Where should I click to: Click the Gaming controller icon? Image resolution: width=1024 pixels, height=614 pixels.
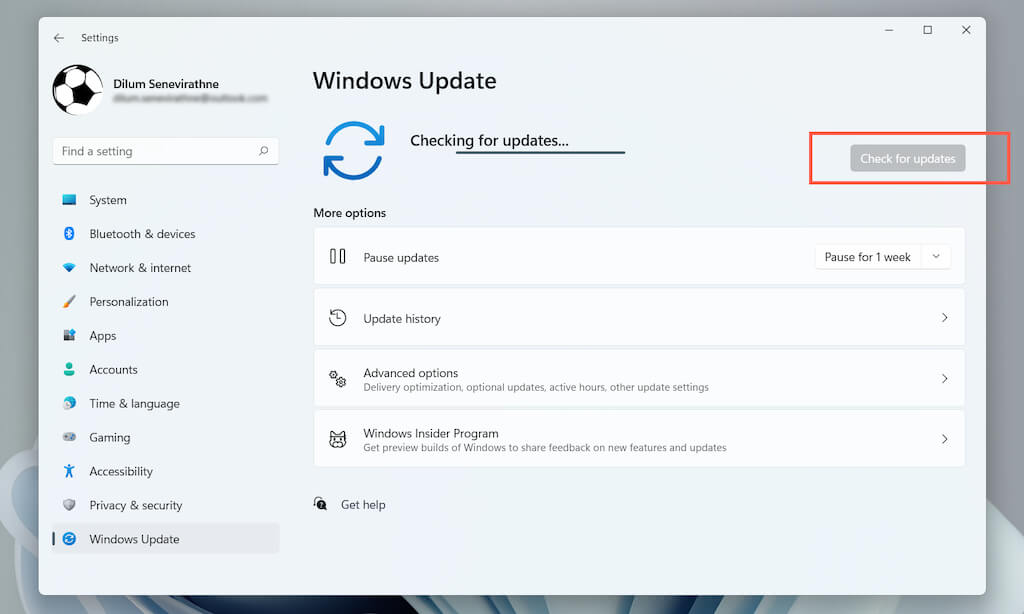click(x=69, y=437)
